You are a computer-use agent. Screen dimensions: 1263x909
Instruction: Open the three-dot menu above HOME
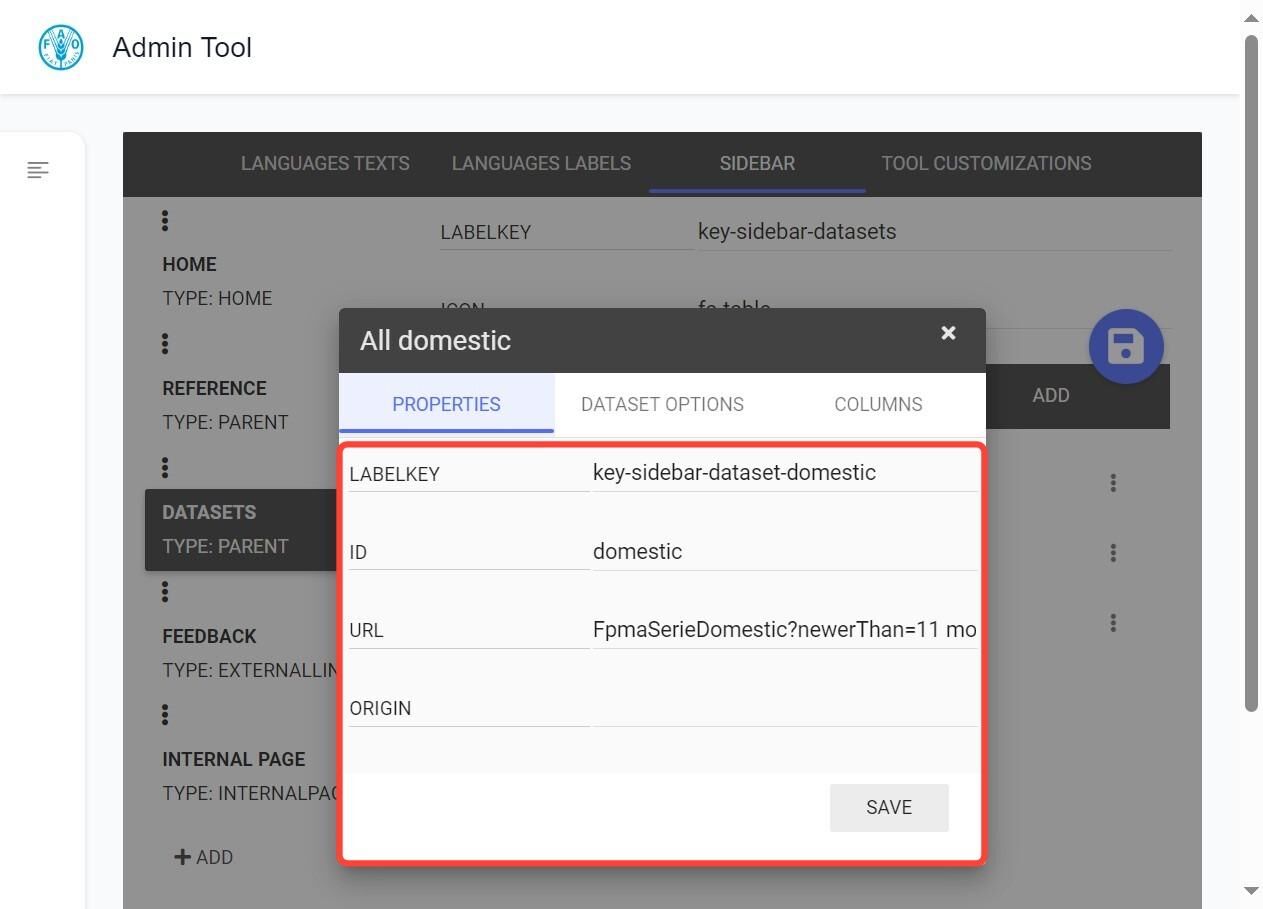[165, 221]
